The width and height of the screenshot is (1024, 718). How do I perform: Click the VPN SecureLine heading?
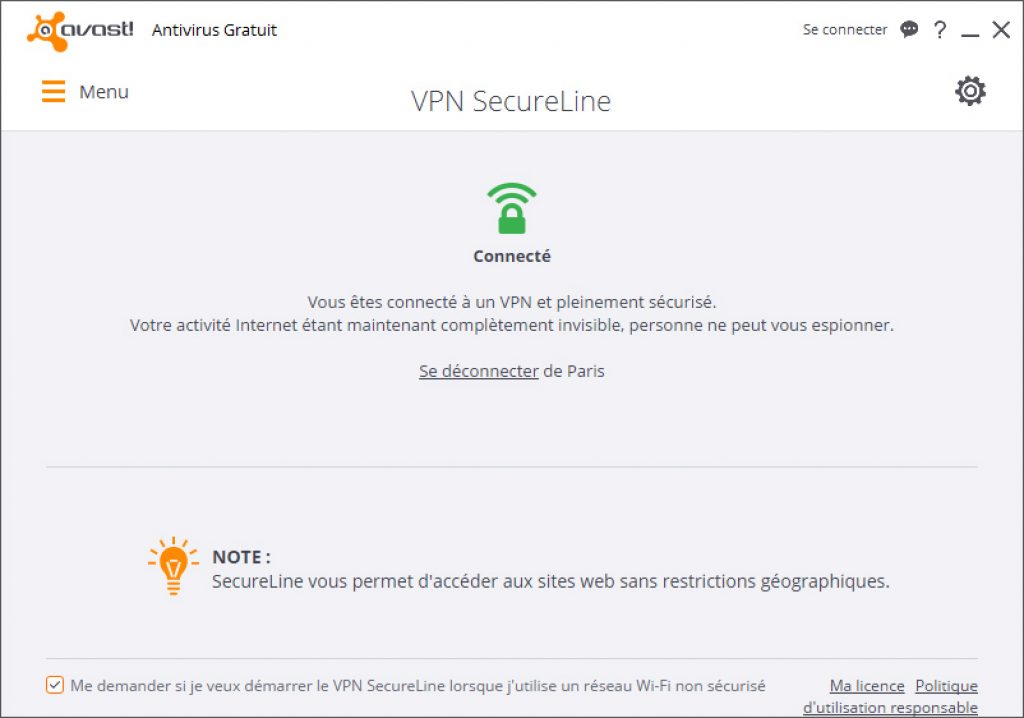coord(511,102)
